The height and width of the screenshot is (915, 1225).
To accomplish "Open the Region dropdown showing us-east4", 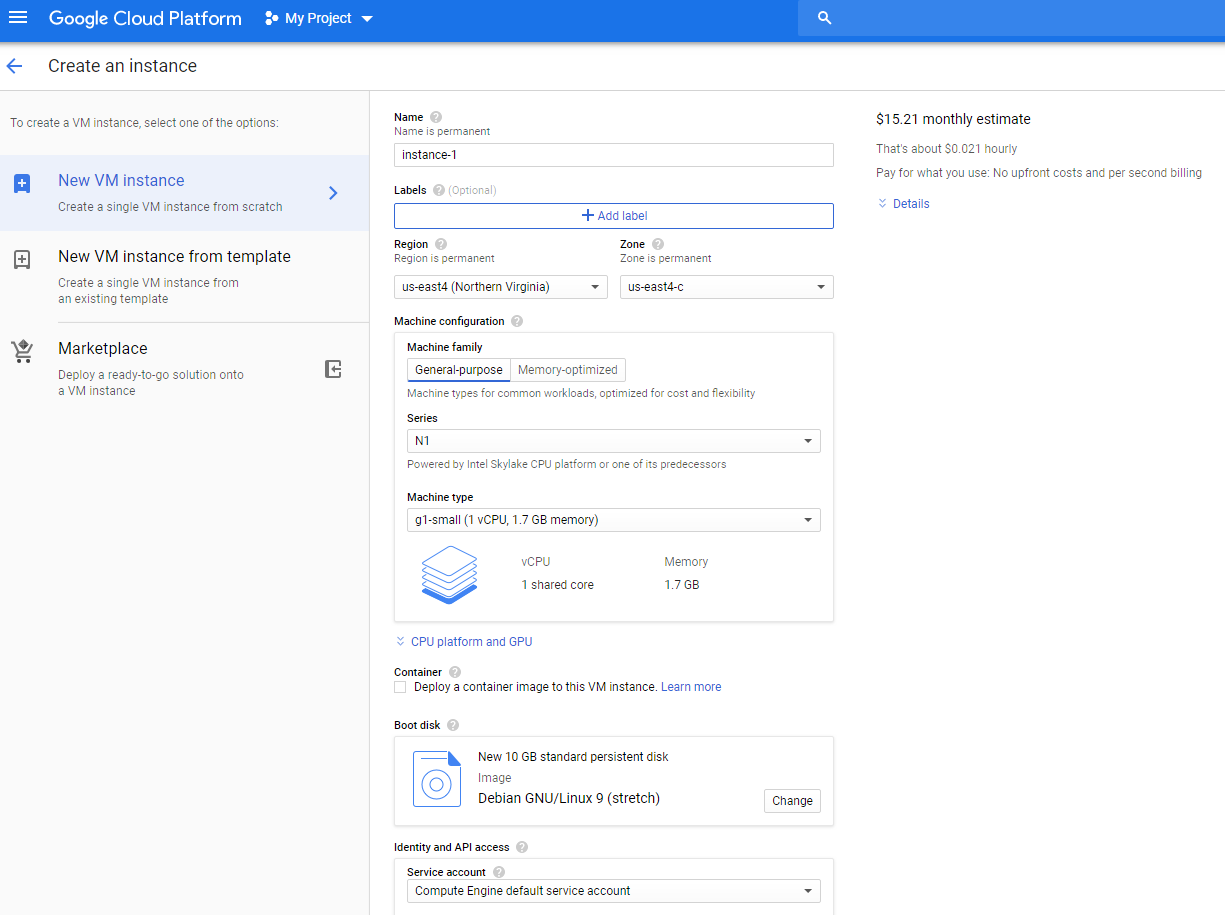I will [500, 287].
